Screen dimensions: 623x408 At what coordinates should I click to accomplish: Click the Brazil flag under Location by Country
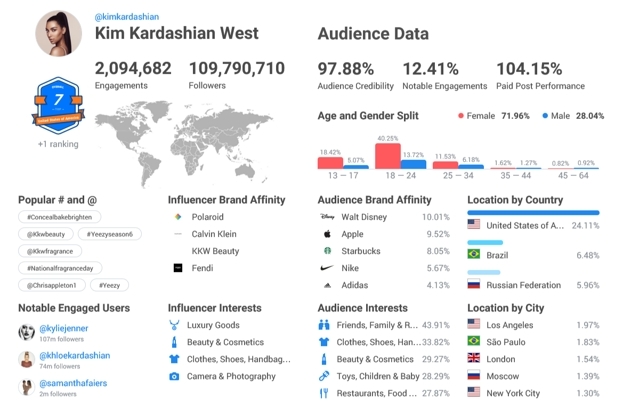[x=474, y=254]
